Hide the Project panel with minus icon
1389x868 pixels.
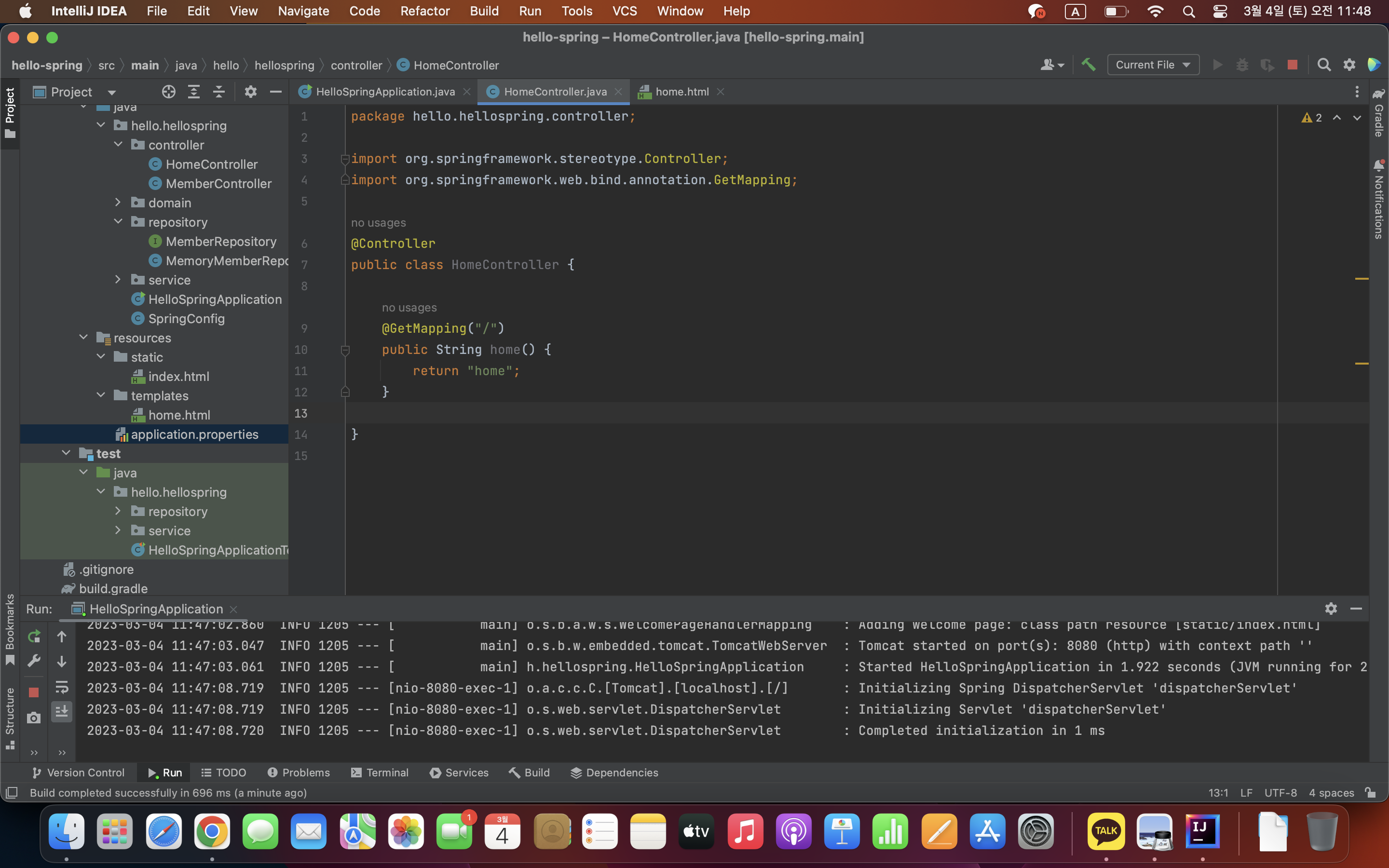[x=275, y=92]
